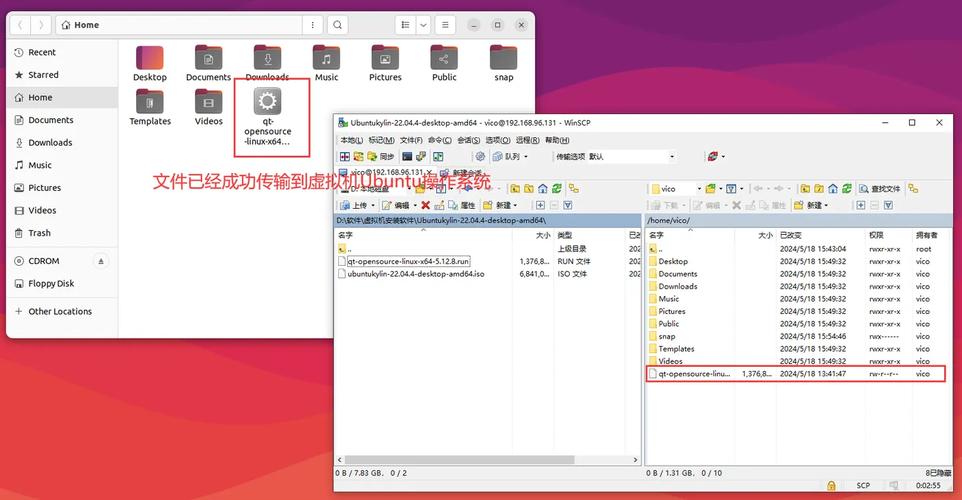The width and height of the screenshot is (962, 500).
Task: Click the funnel select-filter icon in remote panel
Action: 888,206
